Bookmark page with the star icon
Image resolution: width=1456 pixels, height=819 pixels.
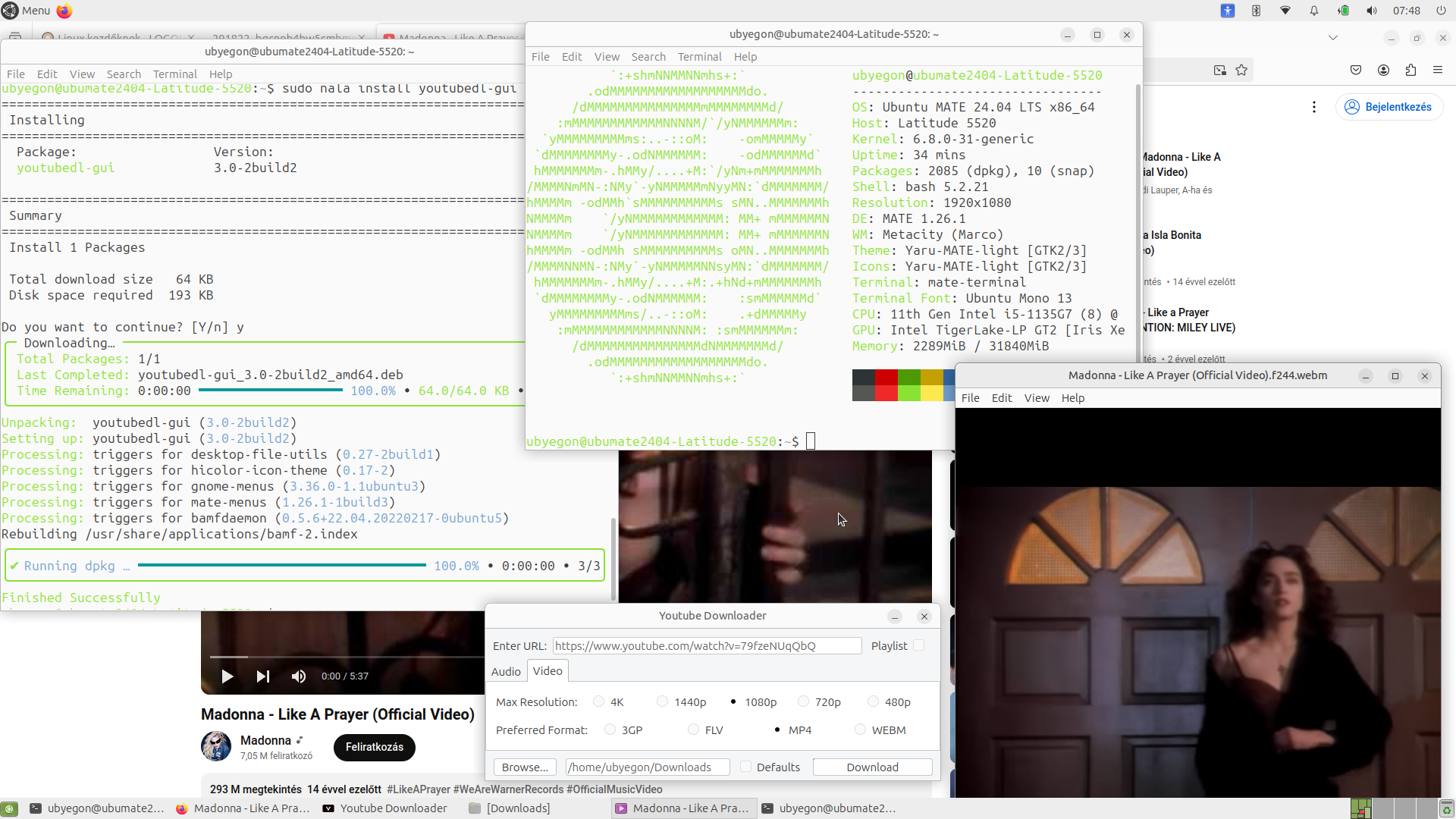coord(1241,70)
